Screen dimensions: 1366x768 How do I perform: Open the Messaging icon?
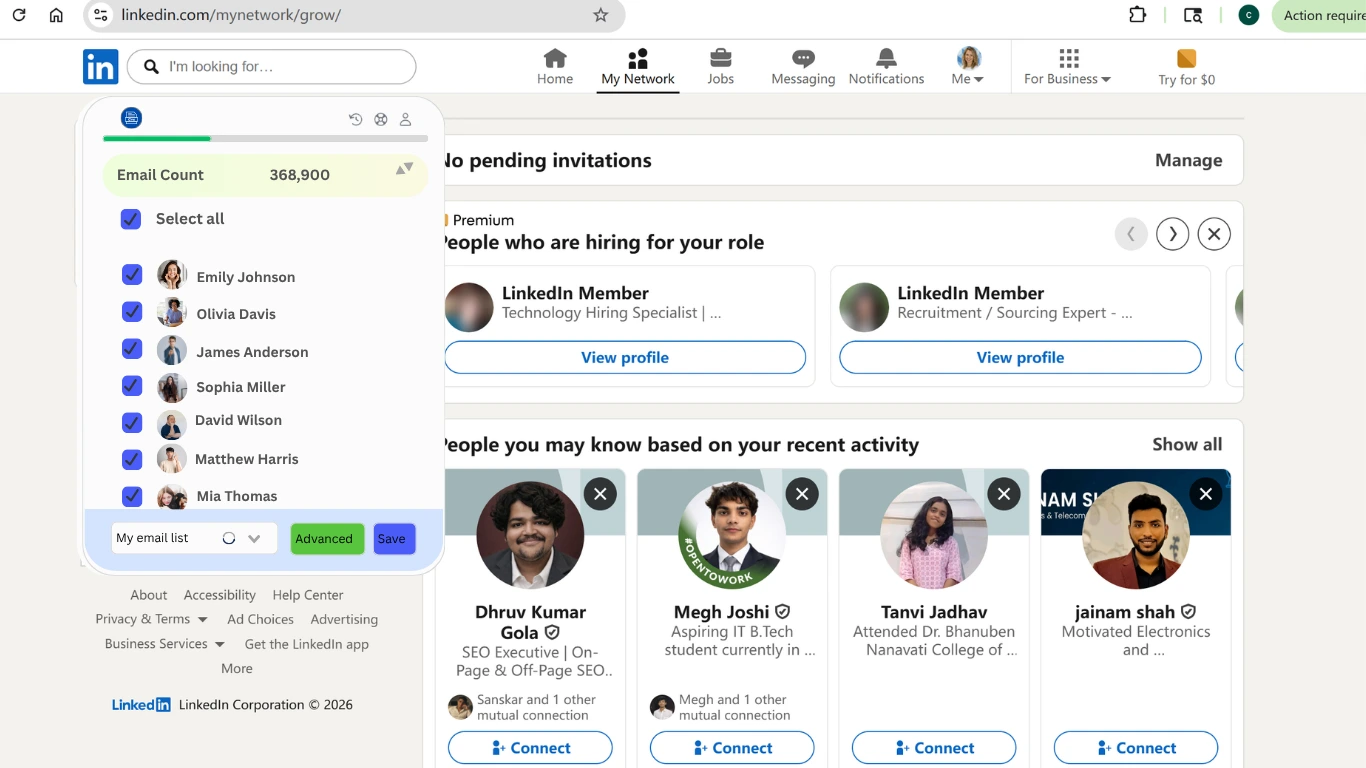pyautogui.click(x=802, y=60)
